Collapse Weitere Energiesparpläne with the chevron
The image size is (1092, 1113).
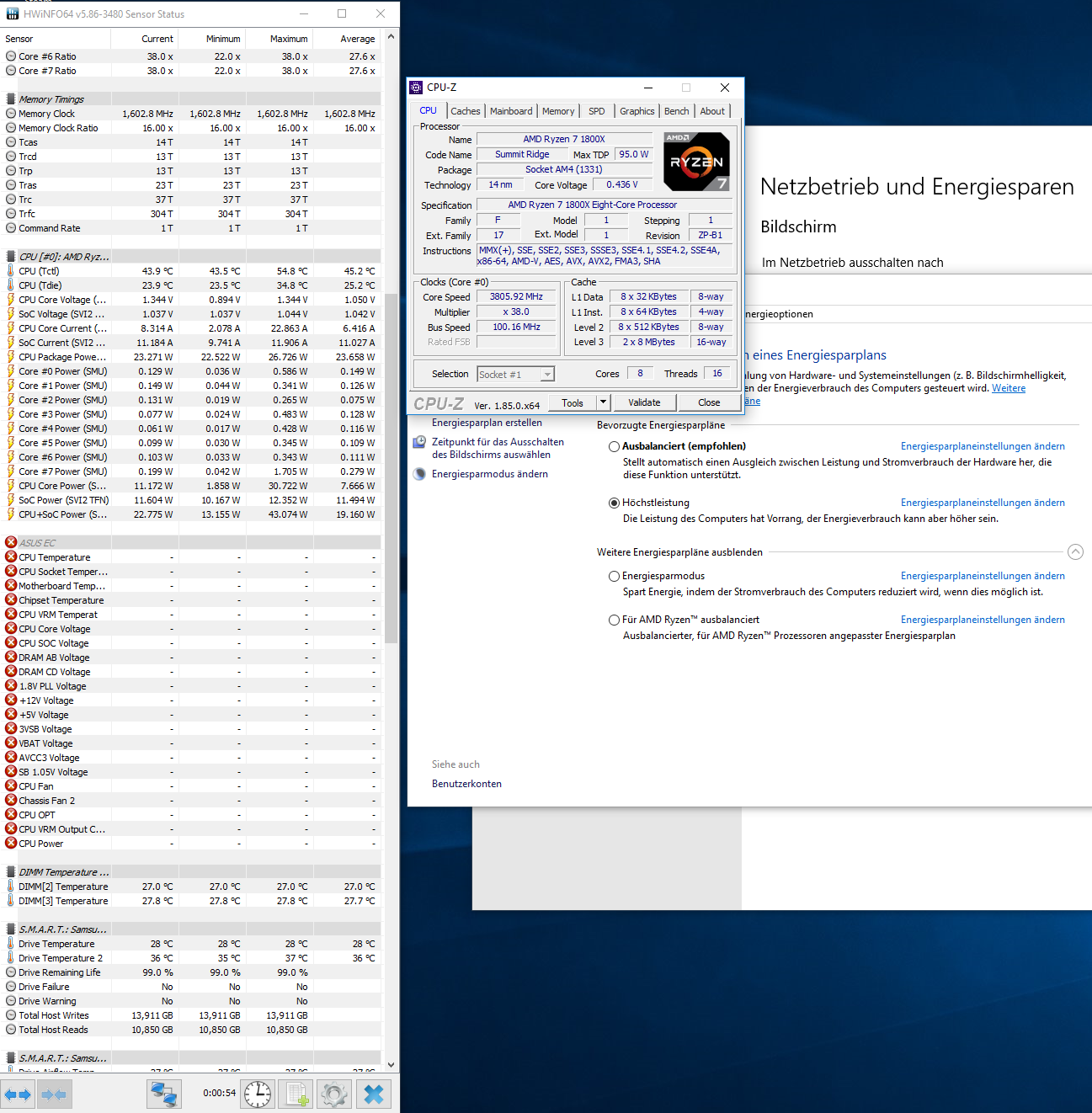click(x=1075, y=552)
